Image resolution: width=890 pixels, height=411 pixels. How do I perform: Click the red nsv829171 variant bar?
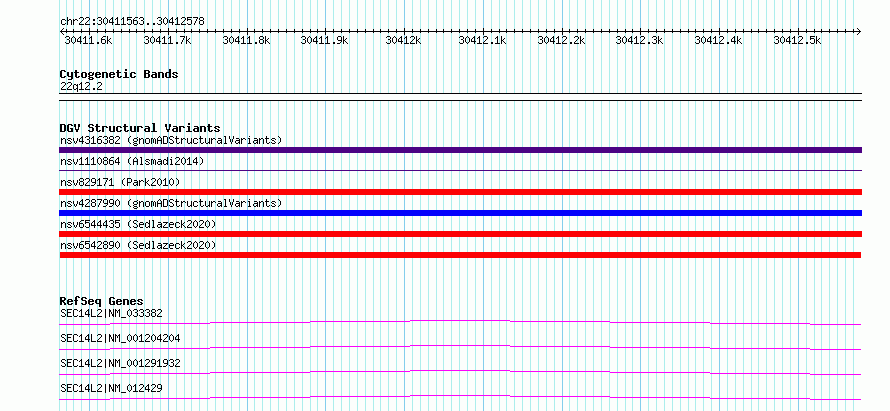pyautogui.click(x=460, y=192)
